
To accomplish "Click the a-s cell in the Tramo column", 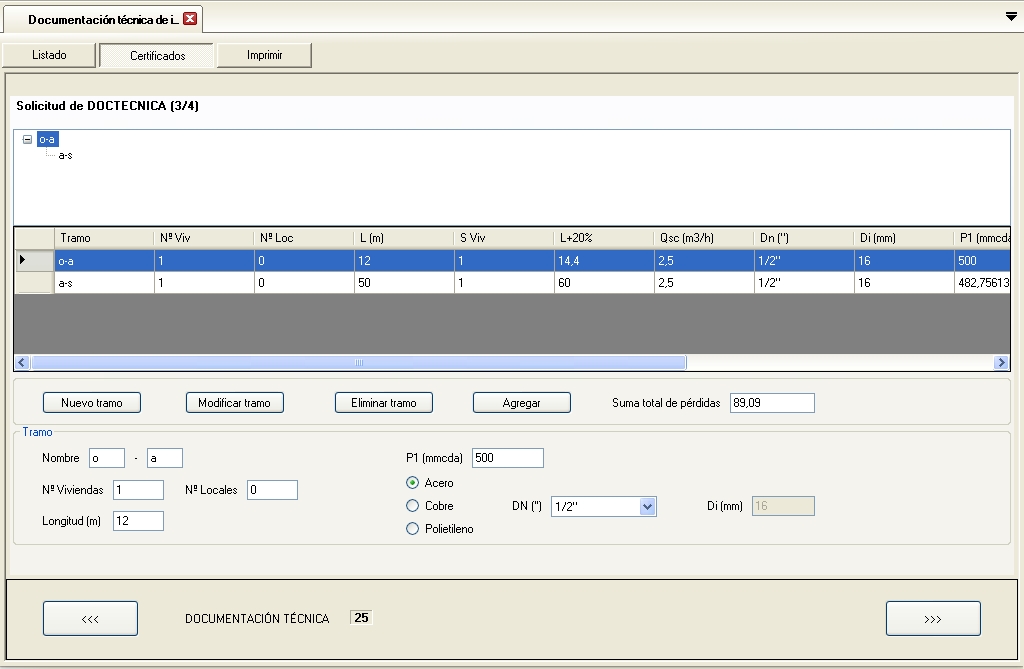I will 104,283.
